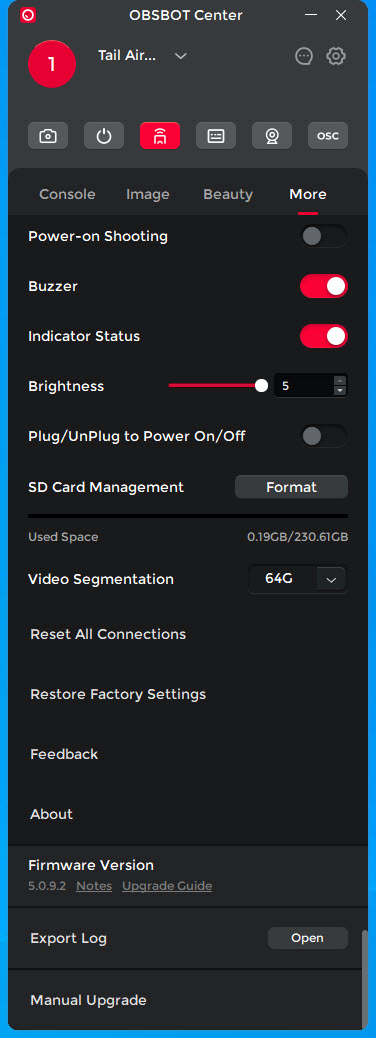Turn off the Indicator Status toggle
Screen dimensions: 376x1038
pos(324,336)
